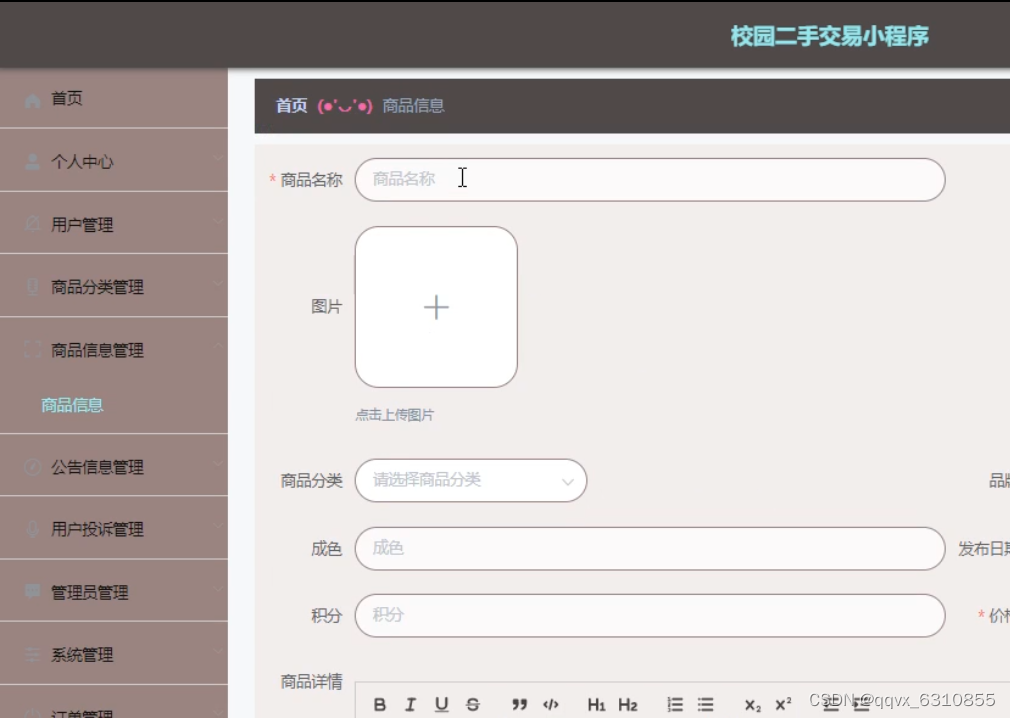Go to 首页 via the breadcrumb link

click(291, 106)
